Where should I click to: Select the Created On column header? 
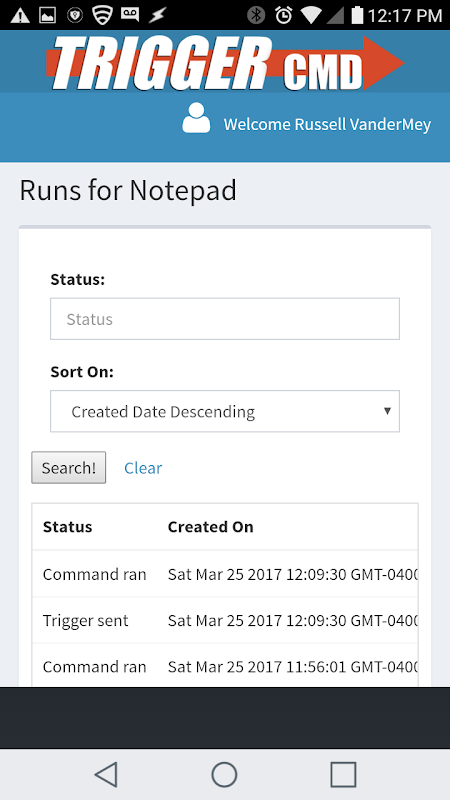tap(211, 527)
